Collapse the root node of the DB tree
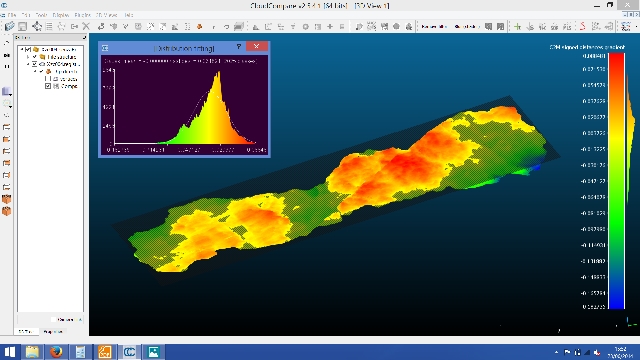Screen dimensions: 640x360 pos(22,49)
